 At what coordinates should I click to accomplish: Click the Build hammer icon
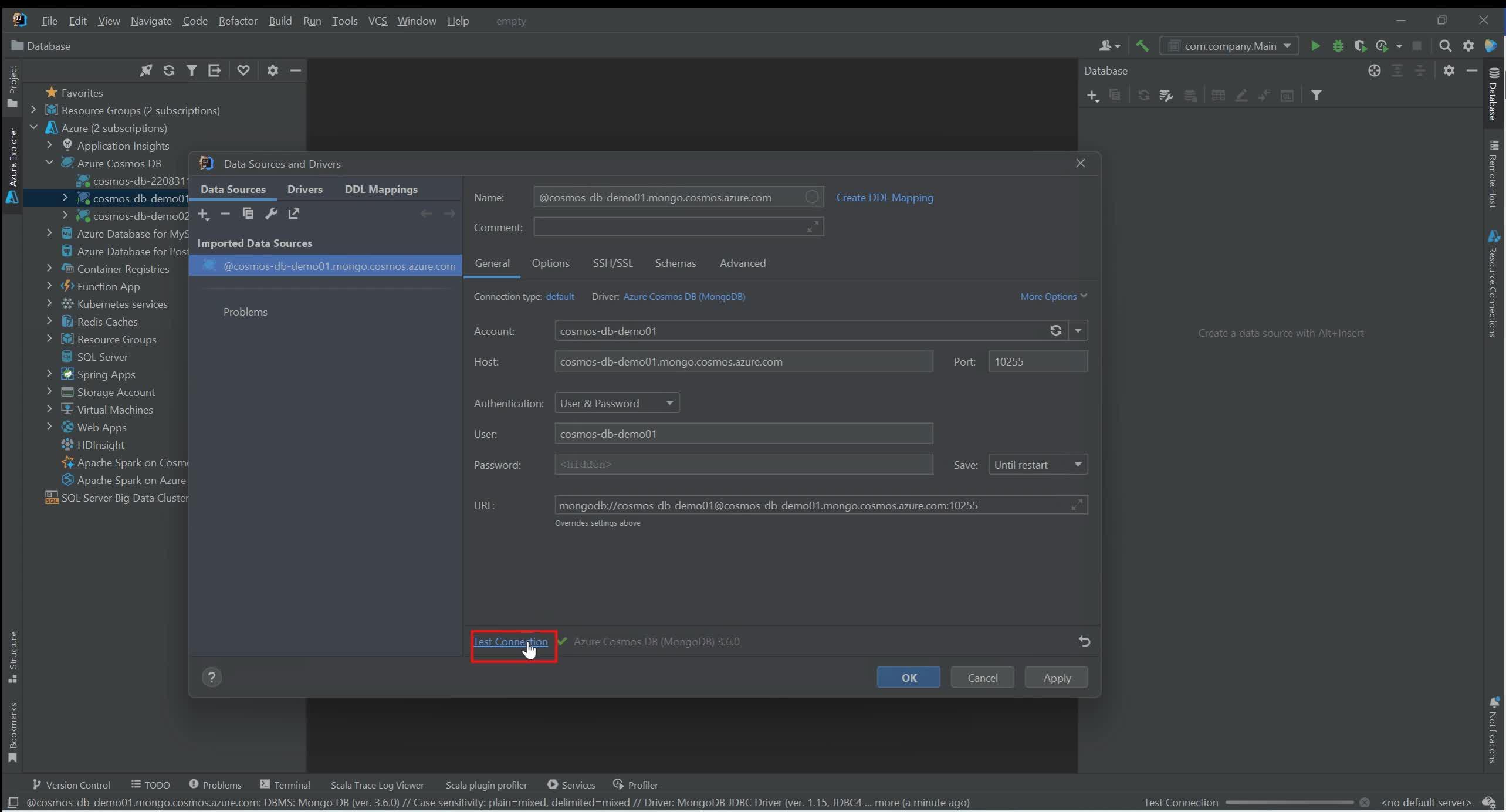1142,46
